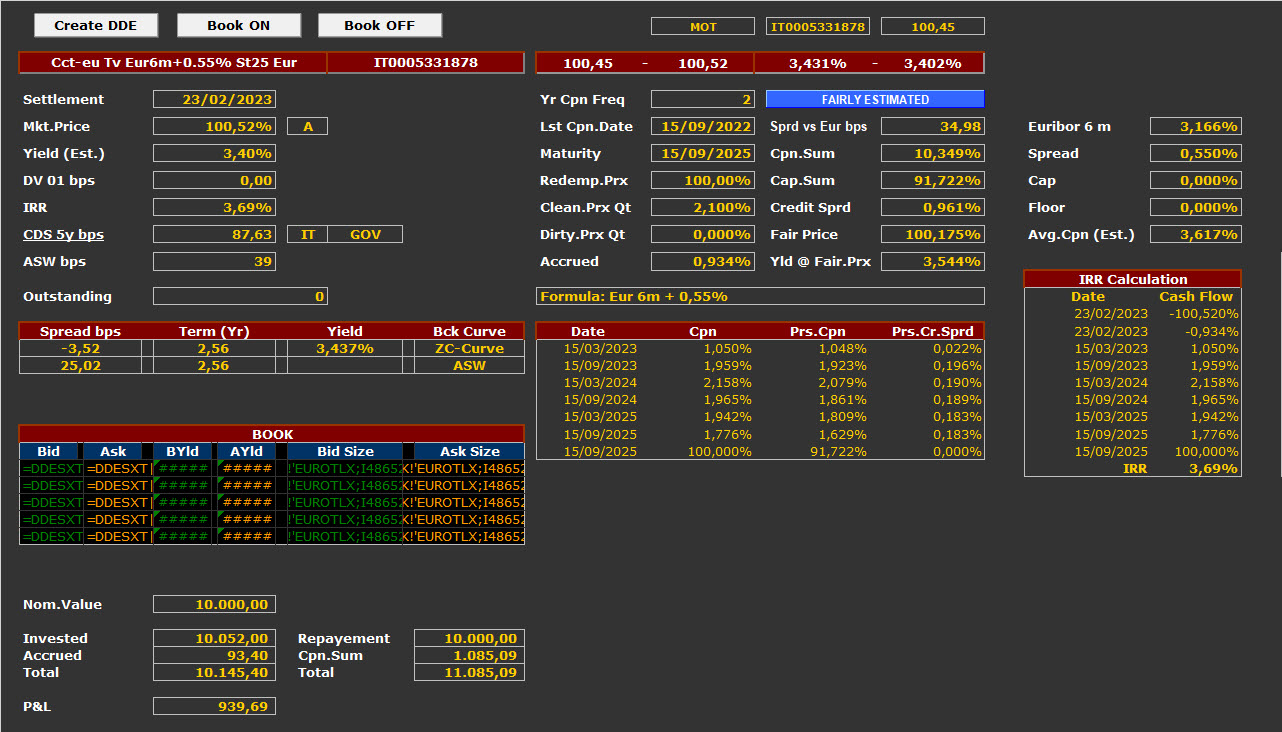Select the P&L value field
Screen dimensions: 1282x732
[x=214, y=707]
